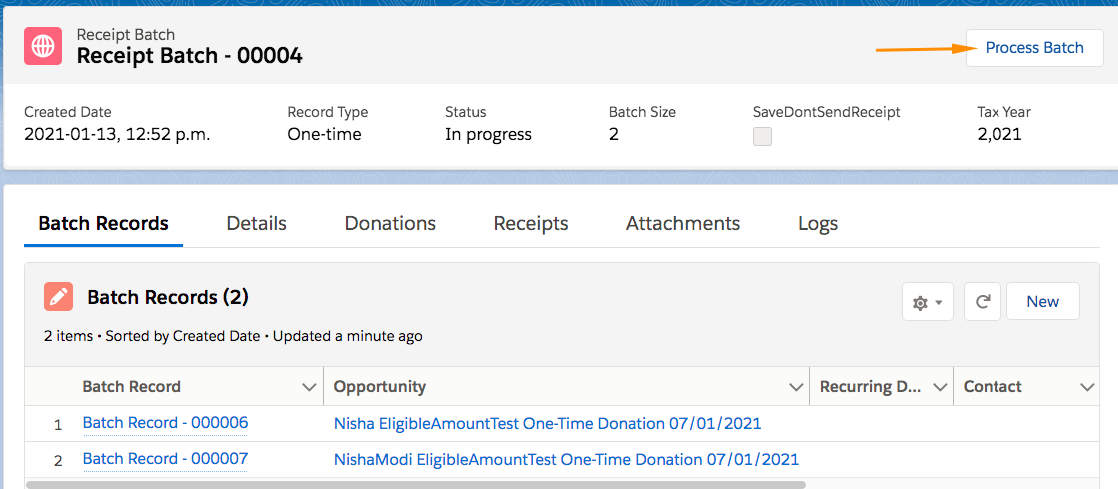
Task: Open the Details tab
Action: tap(257, 224)
